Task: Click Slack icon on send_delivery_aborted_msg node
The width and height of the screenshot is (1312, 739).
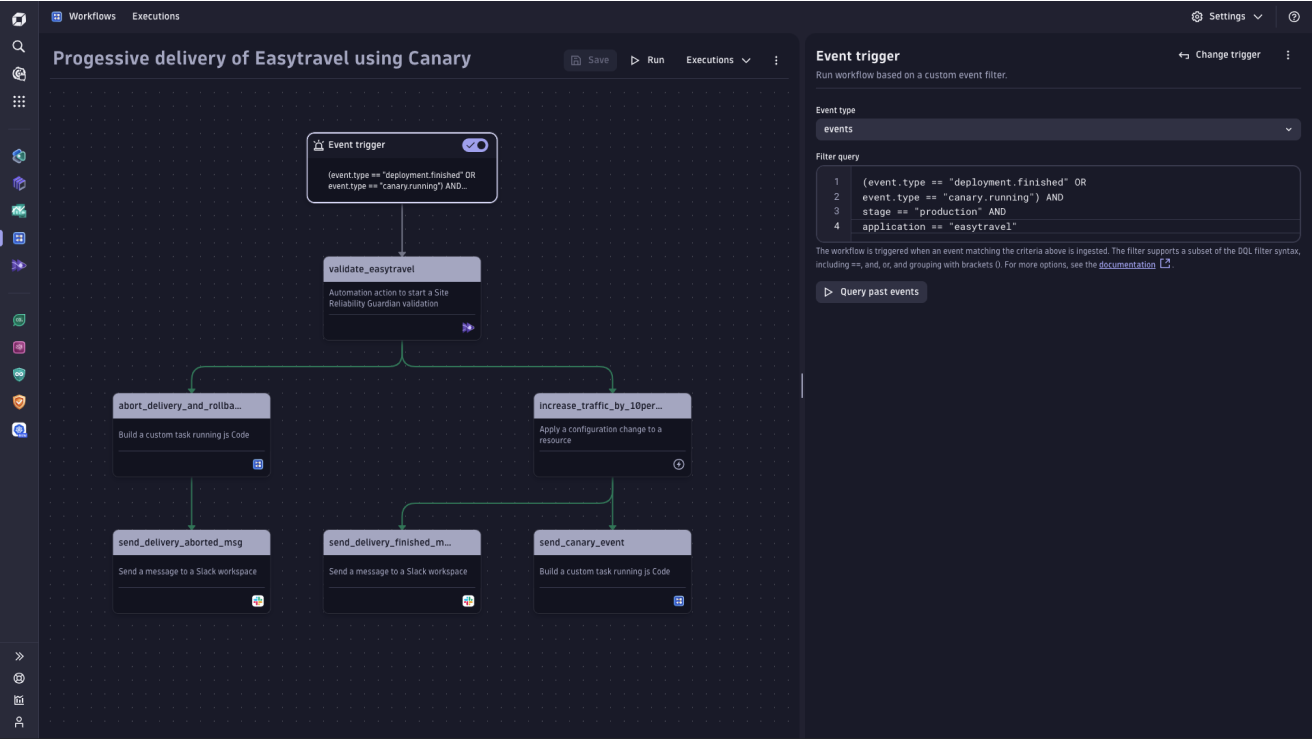Action: pyautogui.click(x=258, y=601)
